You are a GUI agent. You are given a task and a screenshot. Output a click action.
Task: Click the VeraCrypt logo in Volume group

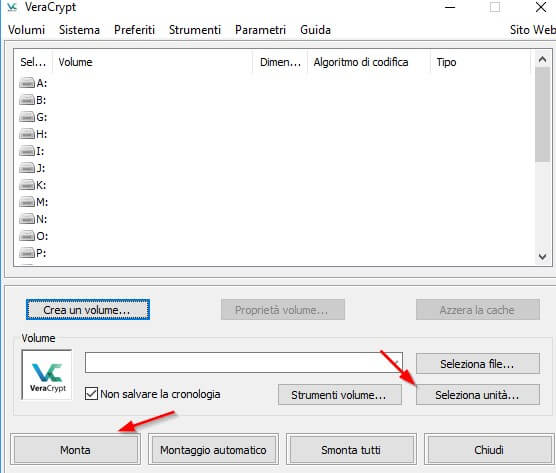[x=47, y=375]
